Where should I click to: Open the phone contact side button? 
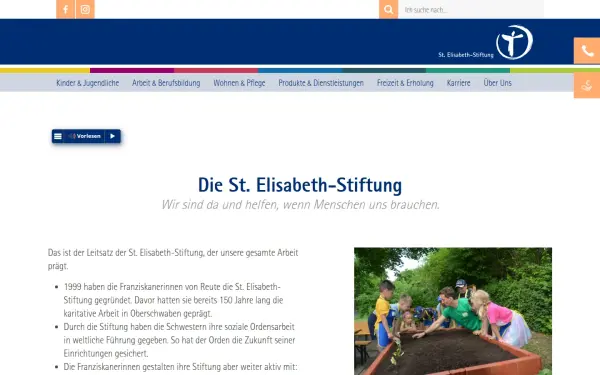[587, 51]
